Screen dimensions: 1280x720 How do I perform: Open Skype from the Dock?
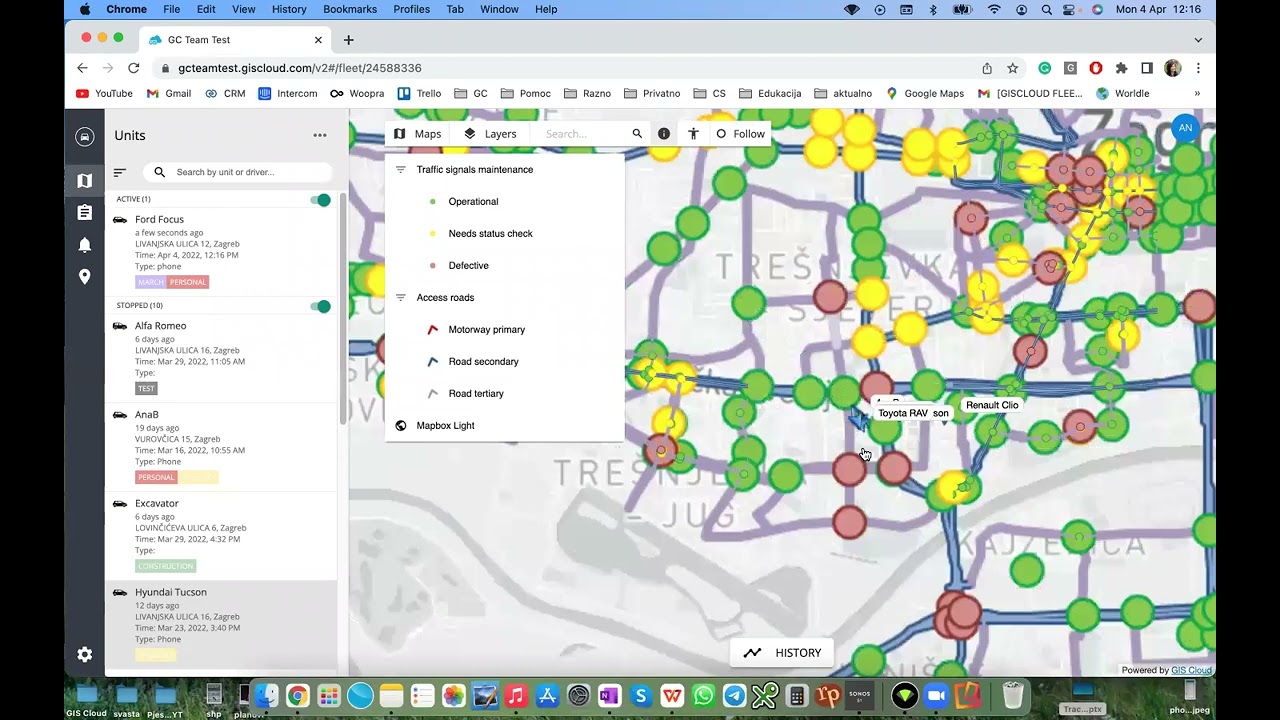(641, 696)
